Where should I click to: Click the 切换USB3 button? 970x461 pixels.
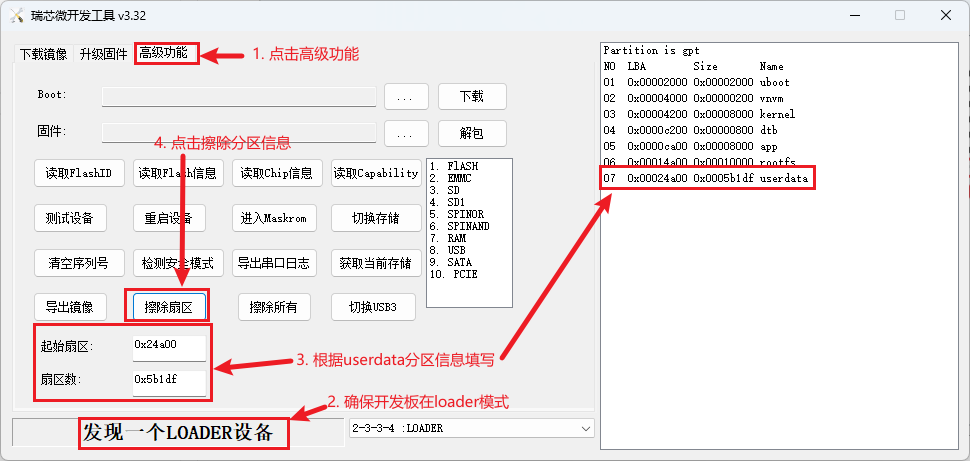(373, 308)
